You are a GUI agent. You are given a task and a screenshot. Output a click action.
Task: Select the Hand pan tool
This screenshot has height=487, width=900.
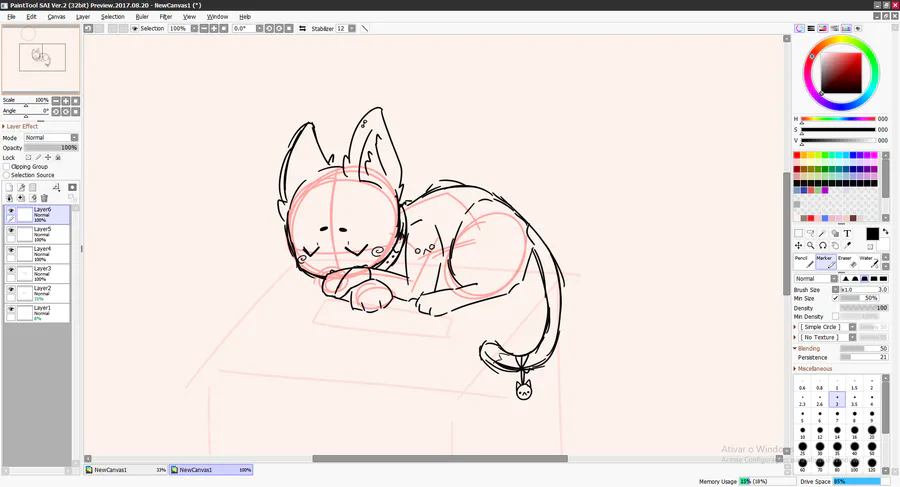[835, 245]
